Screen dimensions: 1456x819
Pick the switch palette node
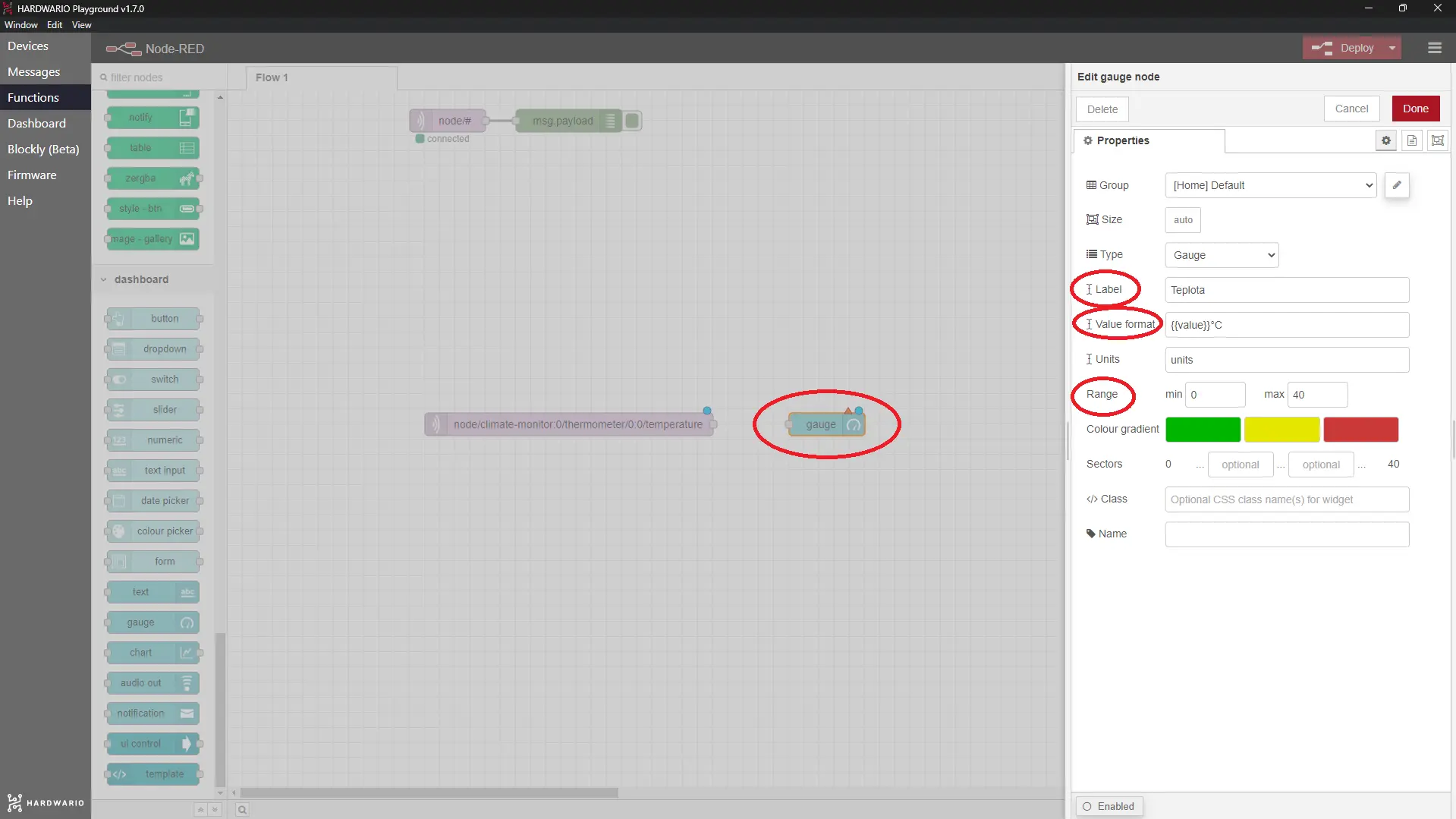[x=154, y=380]
